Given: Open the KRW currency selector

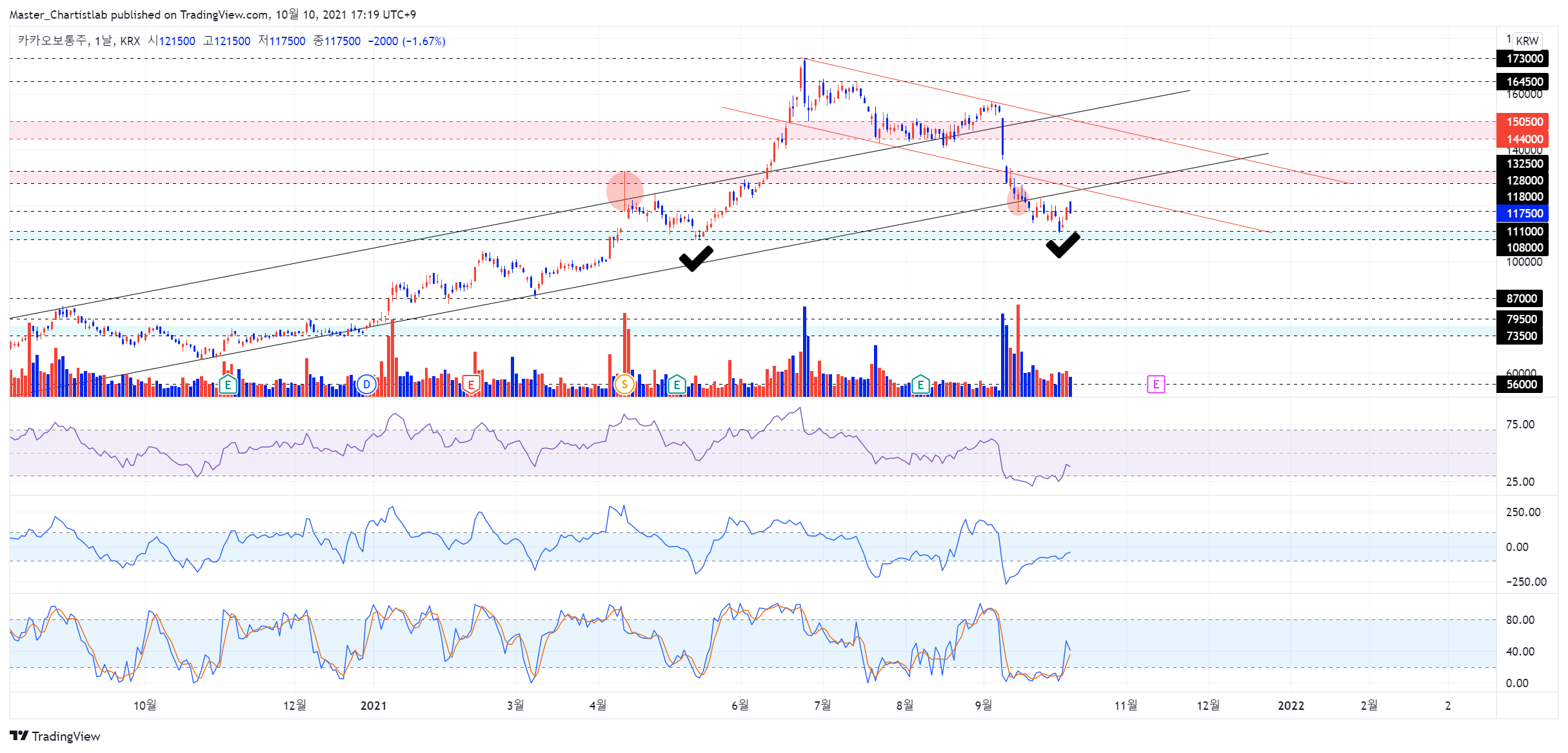Looking at the screenshot, I should (x=1527, y=41).
